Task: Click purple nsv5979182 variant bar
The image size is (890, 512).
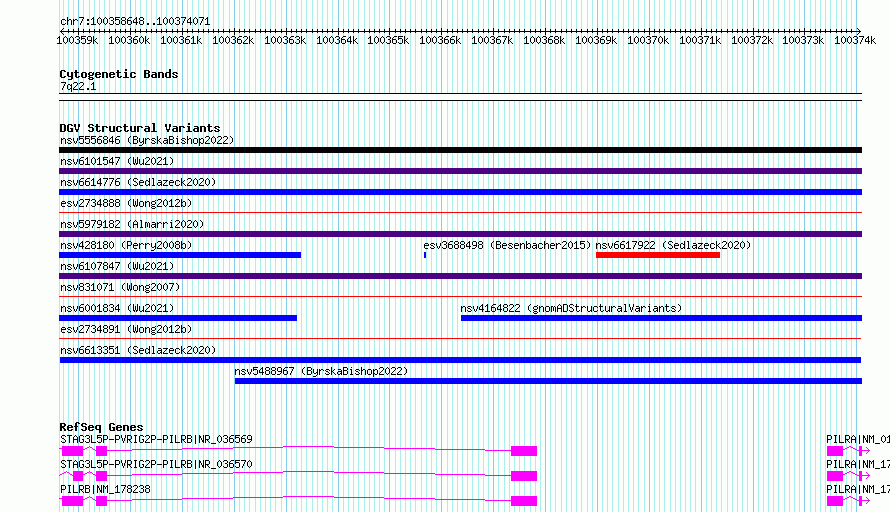Action: point(460,234)
